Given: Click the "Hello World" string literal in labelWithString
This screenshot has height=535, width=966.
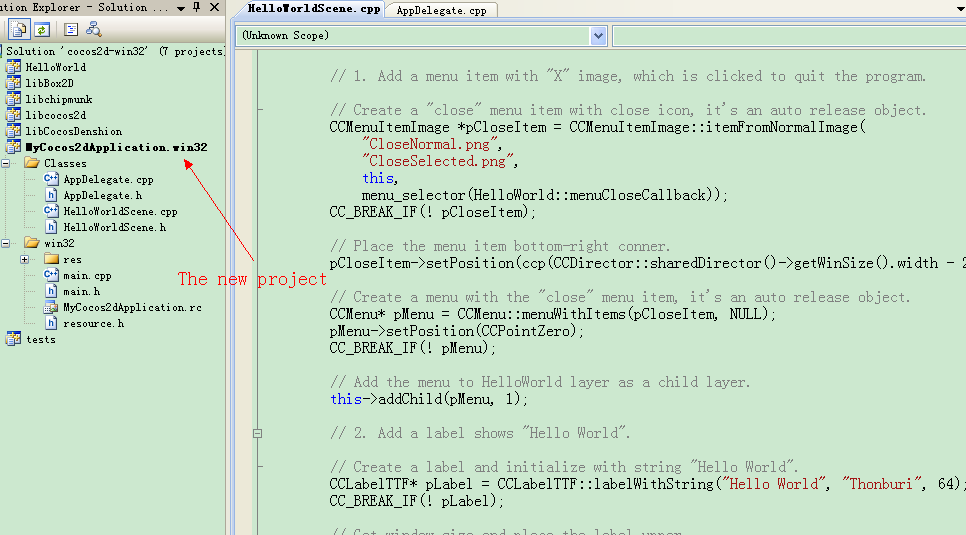Looking at the screenshot, I should coord(774,484).
